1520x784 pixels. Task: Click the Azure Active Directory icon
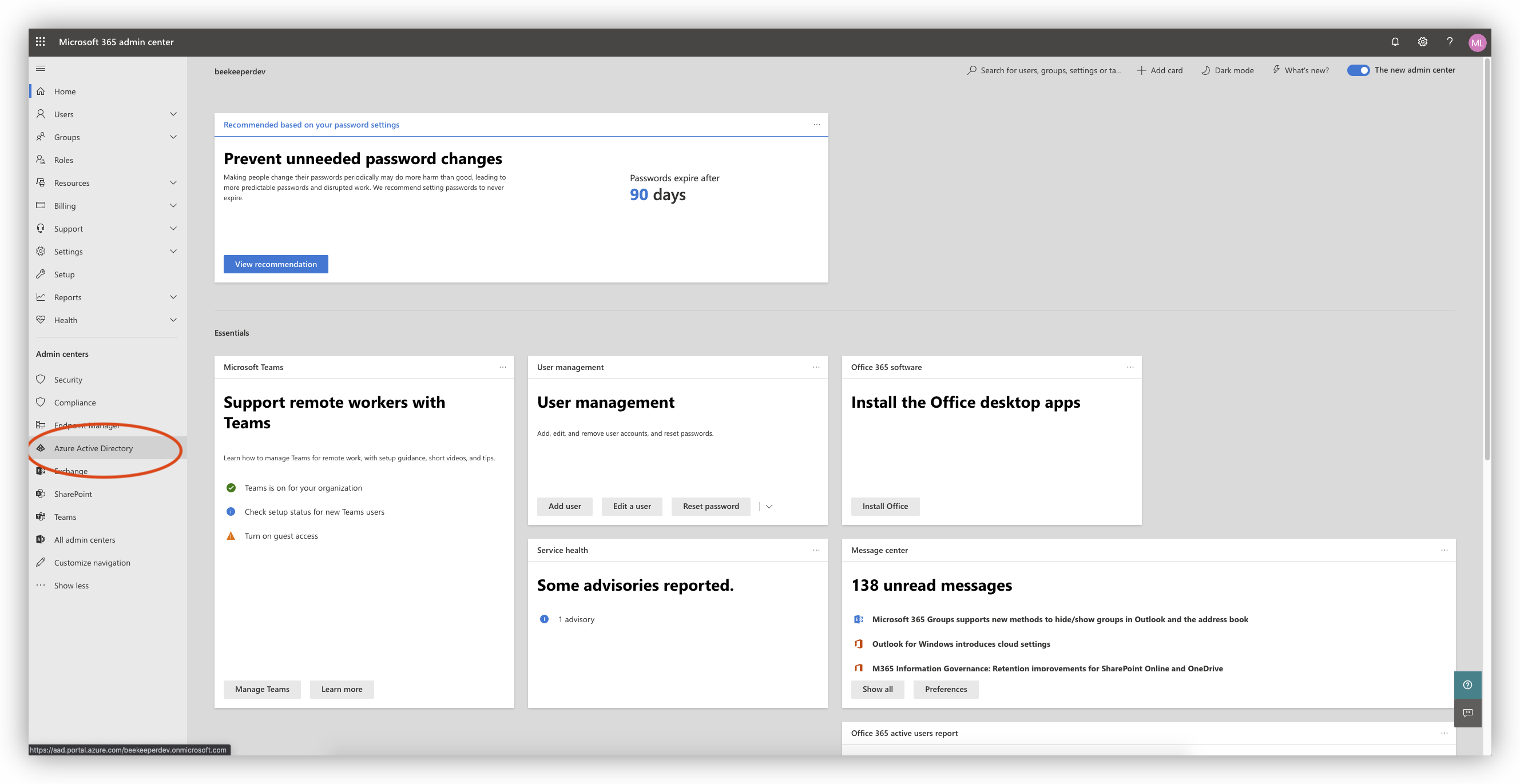tap(41, 448)
